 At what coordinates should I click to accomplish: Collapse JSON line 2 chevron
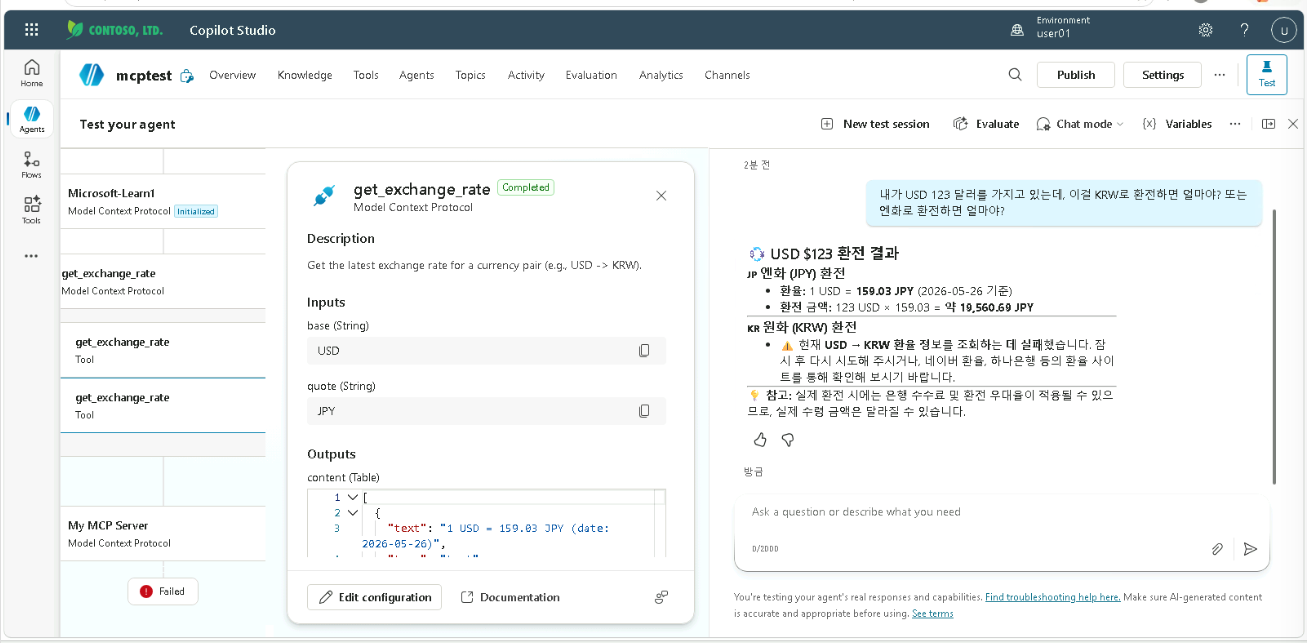[x=352, y=512]
